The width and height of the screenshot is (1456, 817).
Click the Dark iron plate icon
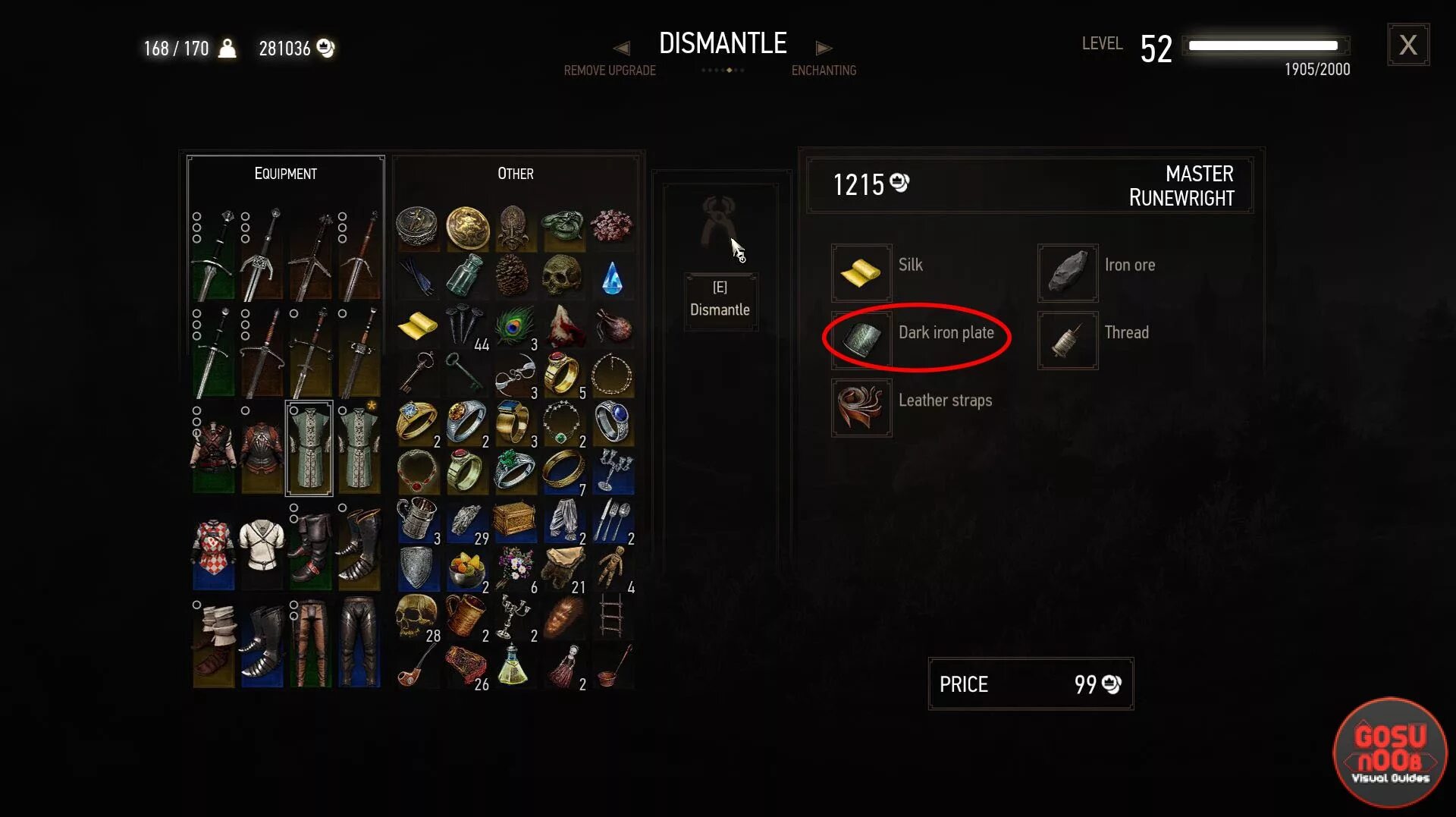(x=861, y=340)
